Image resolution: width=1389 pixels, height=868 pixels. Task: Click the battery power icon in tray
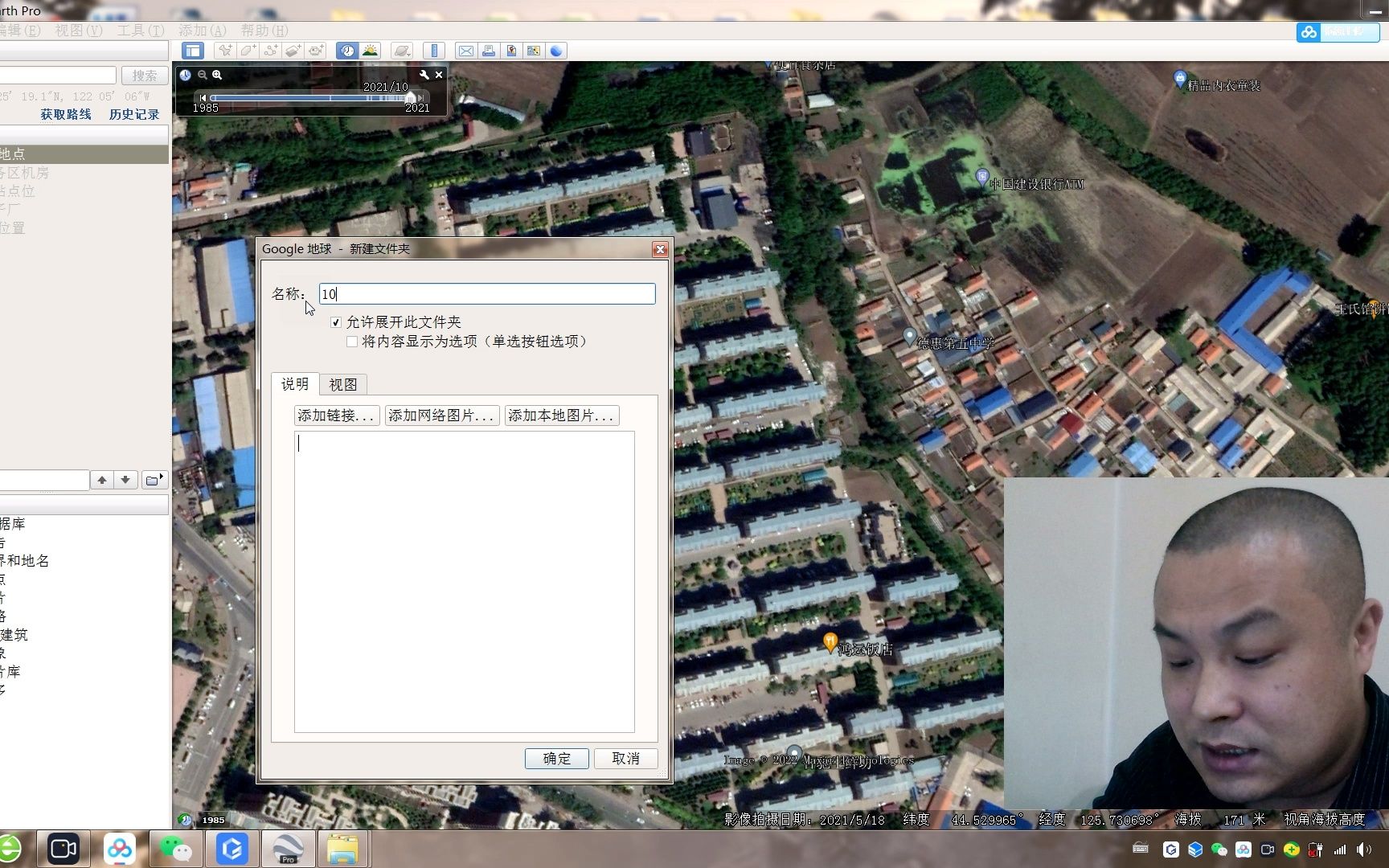(x=1316, y=850)
